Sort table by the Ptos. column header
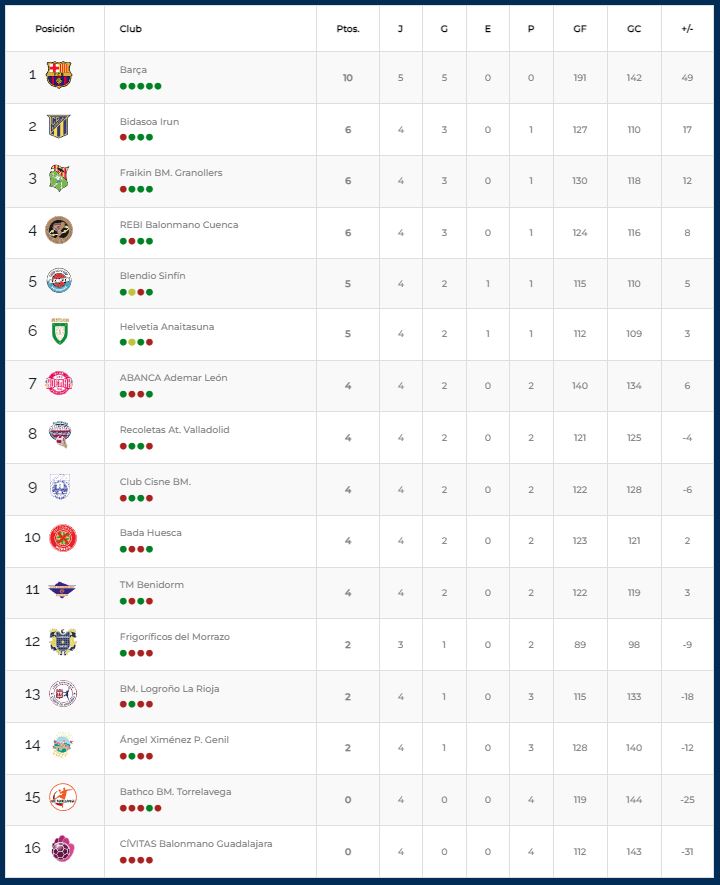 click(347, 29)
